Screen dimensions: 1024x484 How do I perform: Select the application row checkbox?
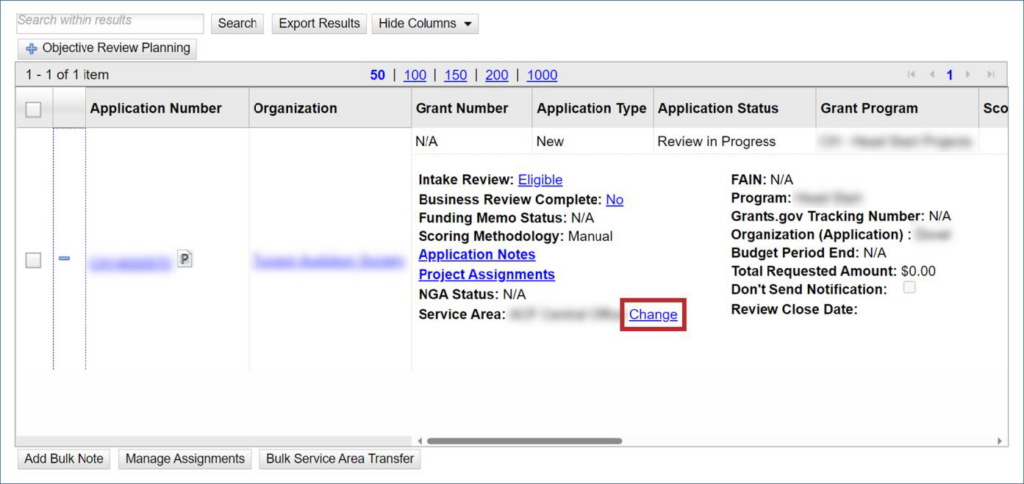[x=33, y=260]
